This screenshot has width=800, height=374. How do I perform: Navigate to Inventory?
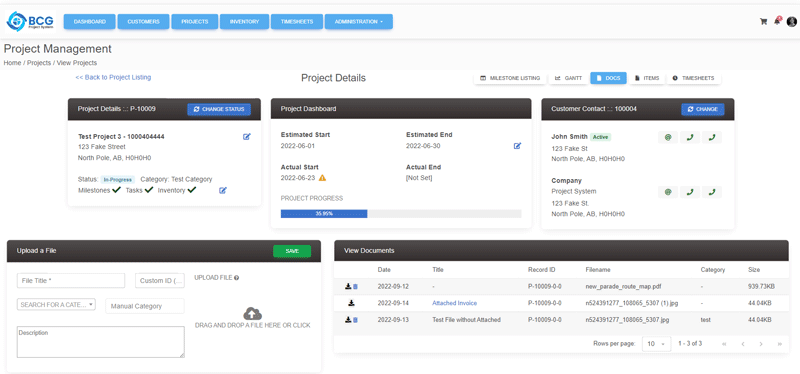(244, 21)
